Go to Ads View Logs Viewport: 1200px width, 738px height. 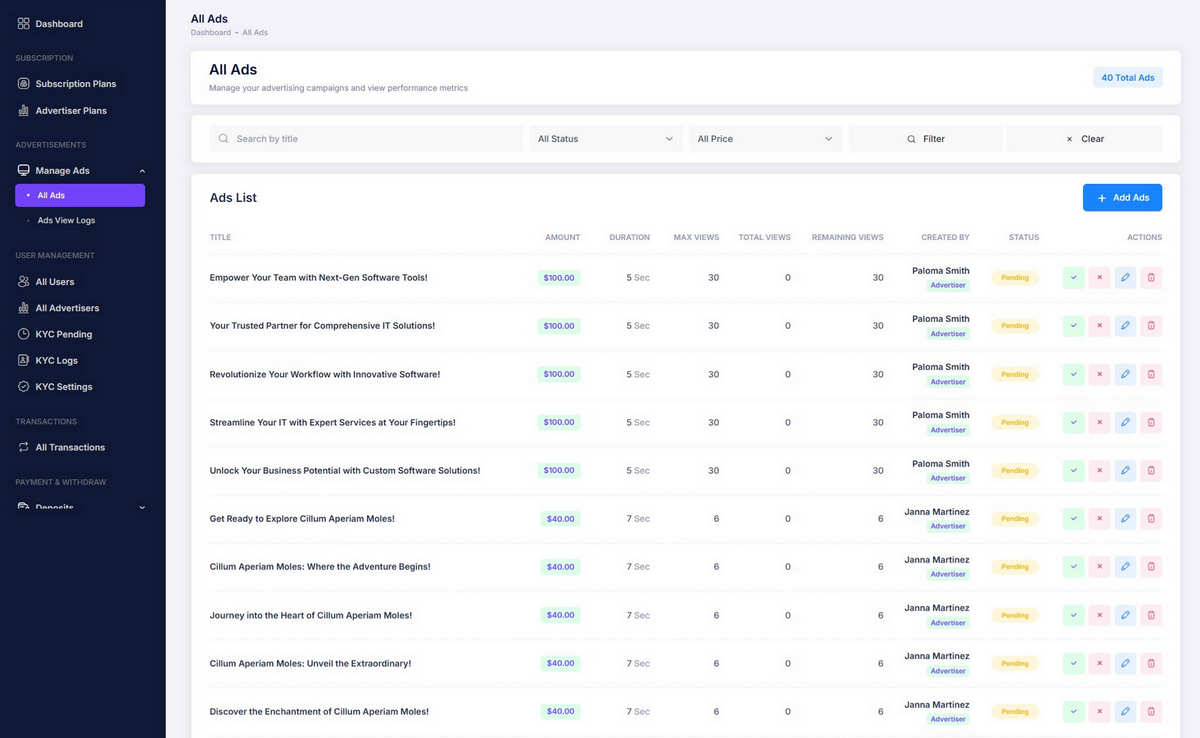coord(66,220)
